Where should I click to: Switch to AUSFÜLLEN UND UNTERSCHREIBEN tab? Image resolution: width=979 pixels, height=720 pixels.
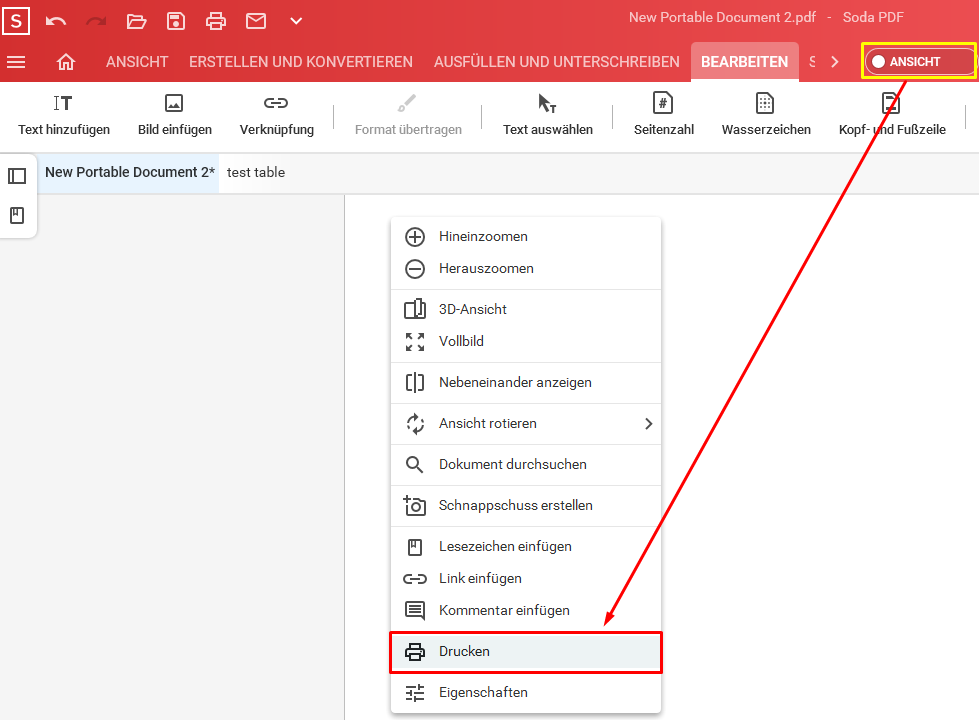557,62
